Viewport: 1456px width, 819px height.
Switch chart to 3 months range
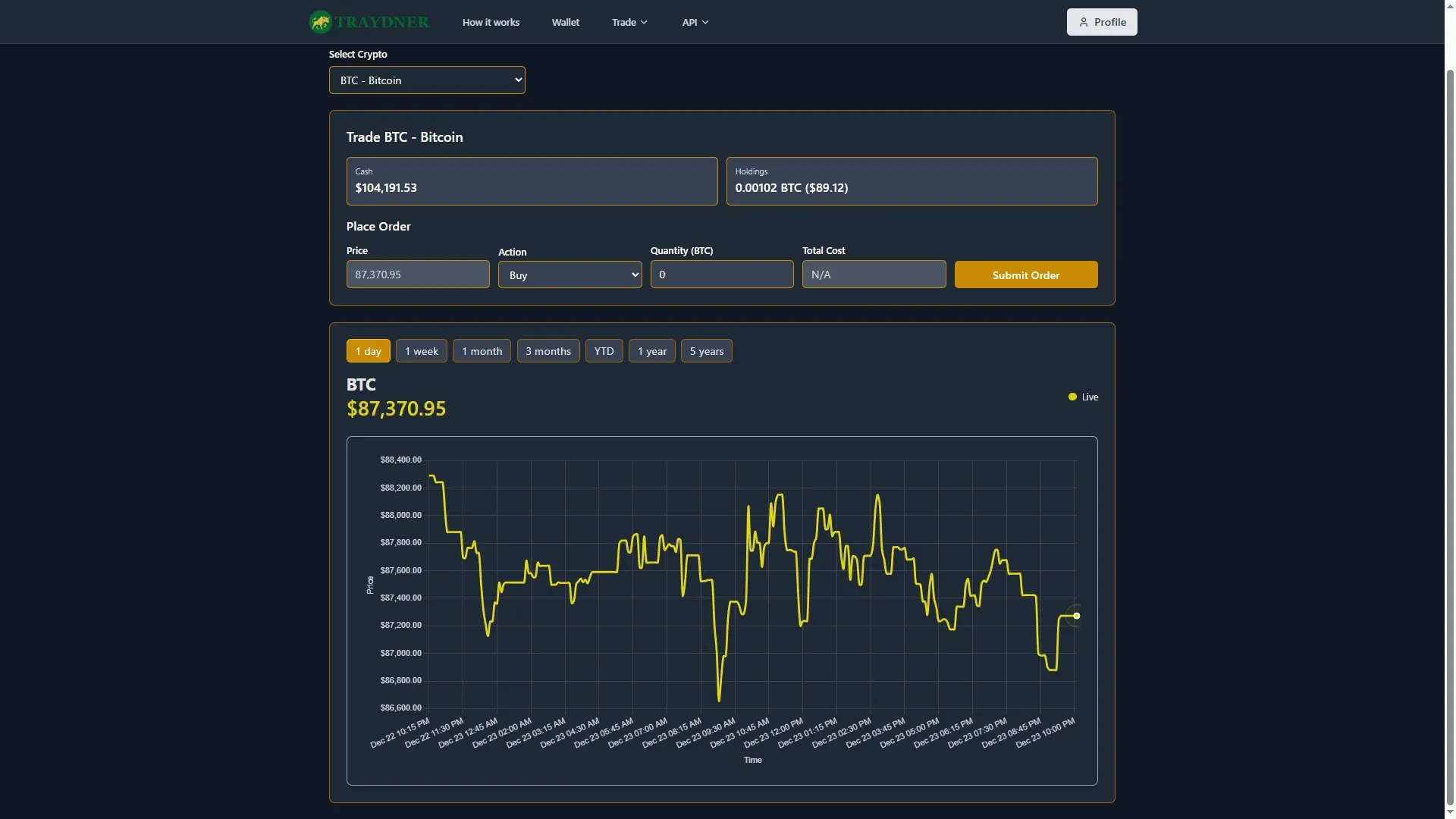pyautogui.click(x=548, y=351)
